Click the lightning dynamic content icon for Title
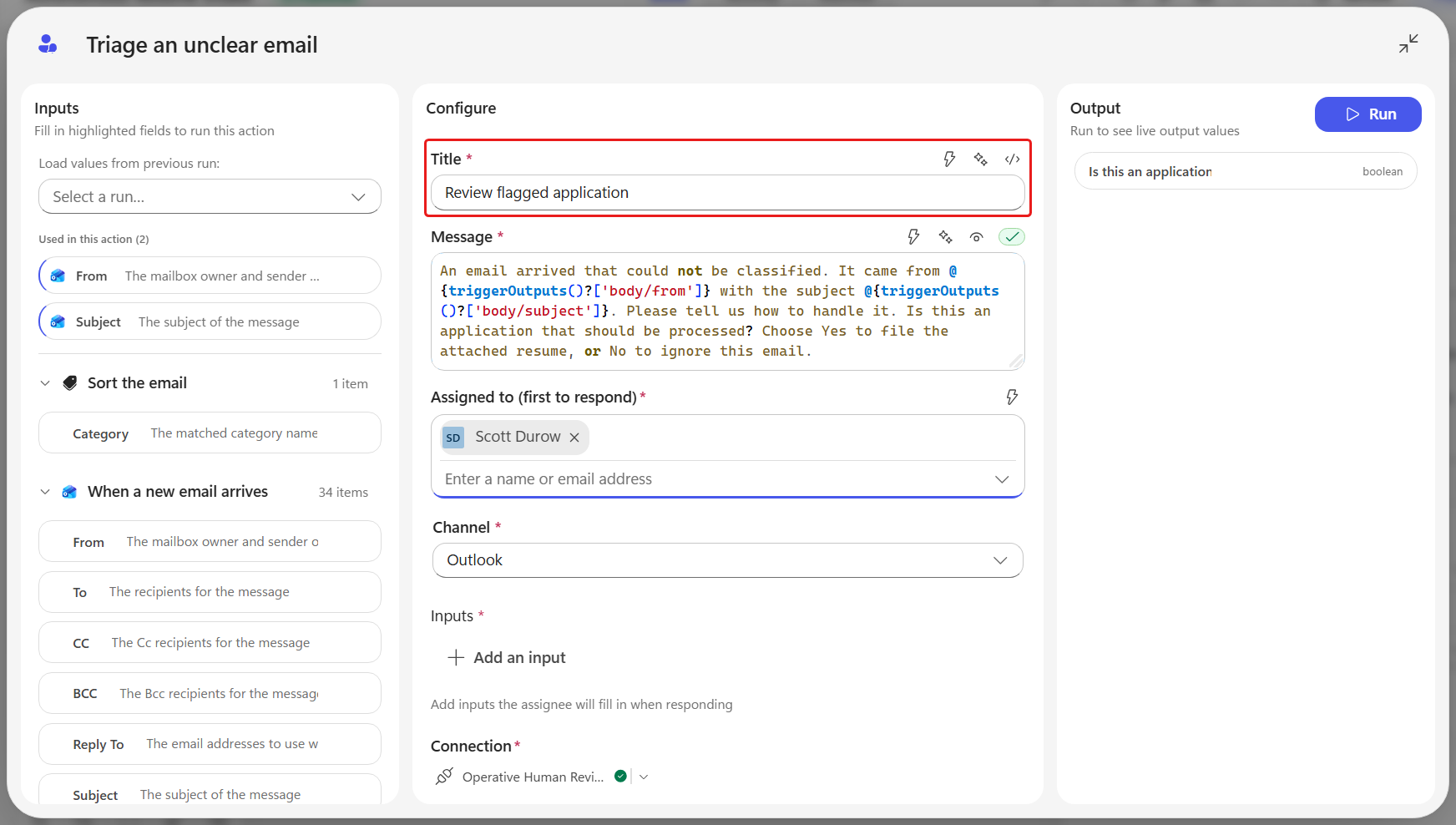The height and width of the screenshot is (825, 1456). (949, 159)
